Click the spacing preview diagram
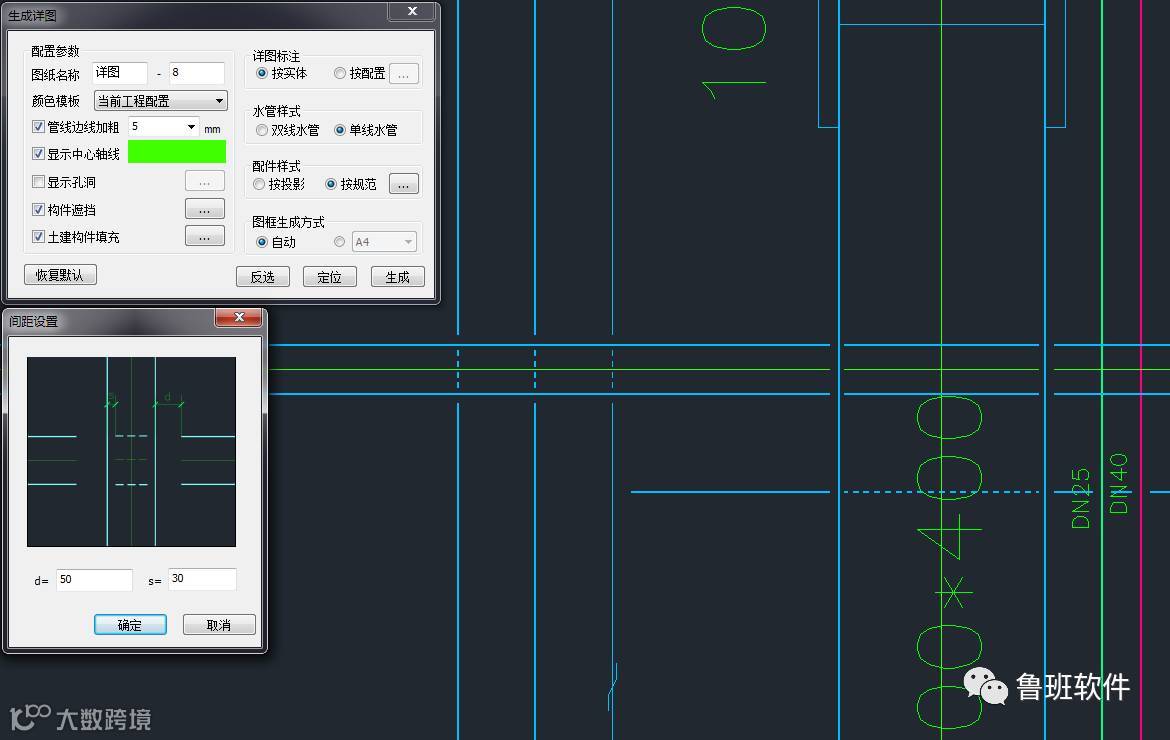The image size is (1170, 740). click(131, 451)
